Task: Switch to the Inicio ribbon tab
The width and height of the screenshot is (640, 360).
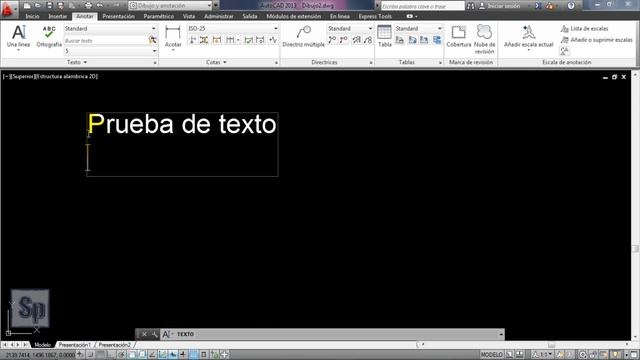Action: (x=32, y=16)
